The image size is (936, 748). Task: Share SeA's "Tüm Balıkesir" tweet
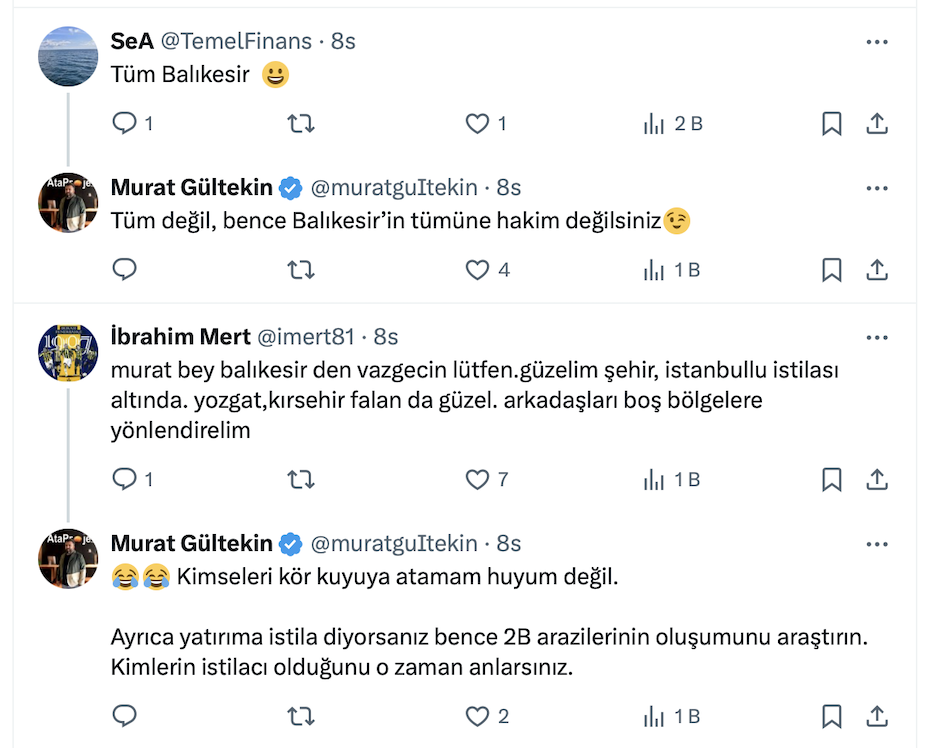pyautogui.click(x=876, y=124)
